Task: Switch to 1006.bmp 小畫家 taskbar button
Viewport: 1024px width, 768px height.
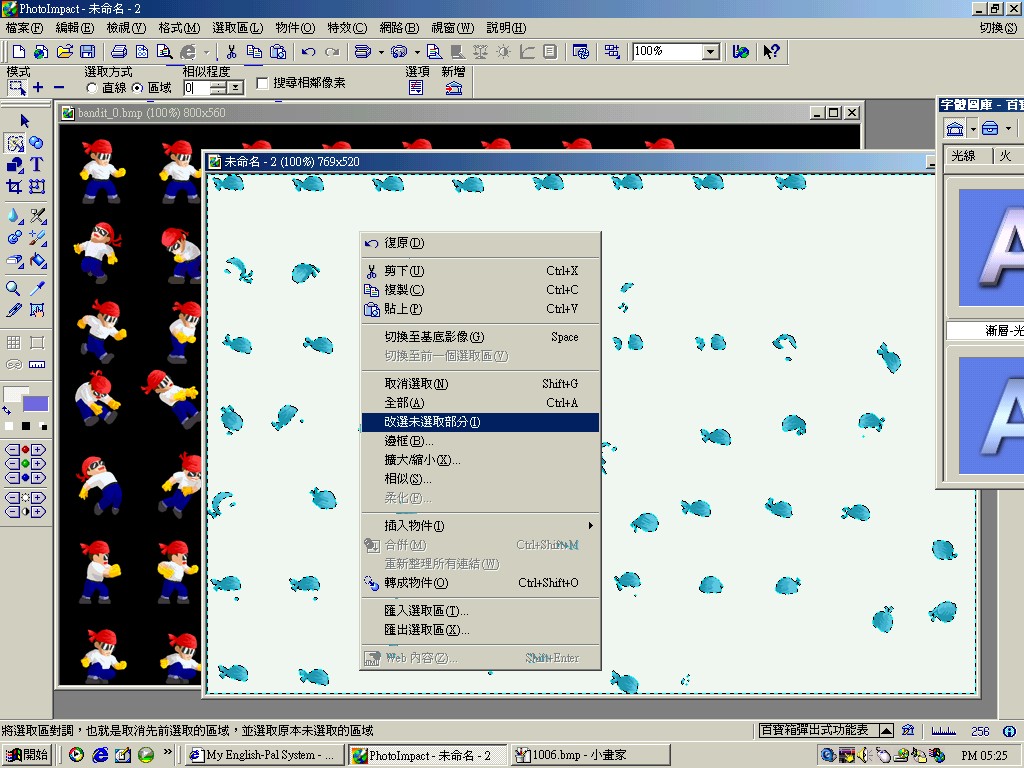Action: (591, 755)
